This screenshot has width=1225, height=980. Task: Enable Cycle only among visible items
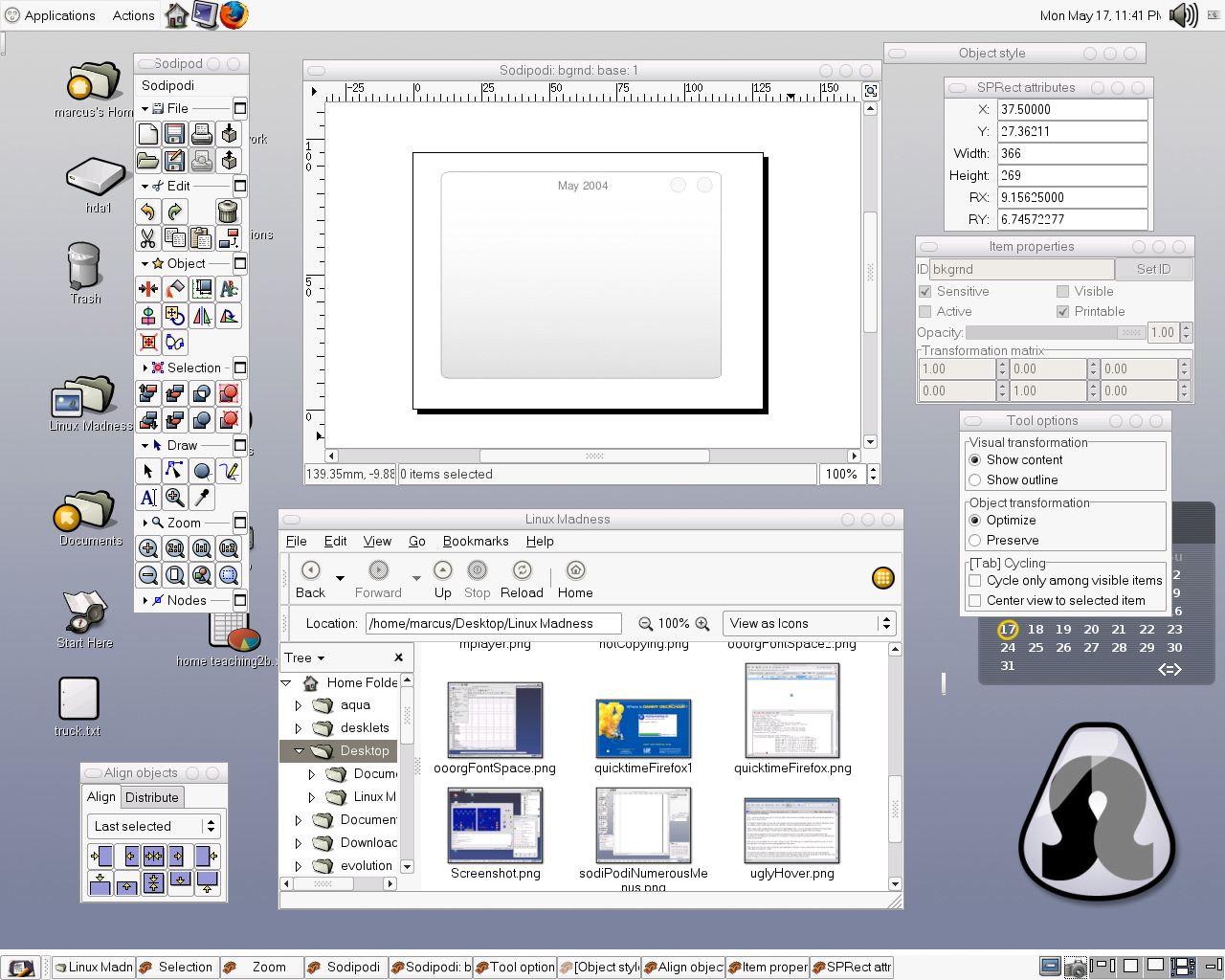[x=975, y=581]
